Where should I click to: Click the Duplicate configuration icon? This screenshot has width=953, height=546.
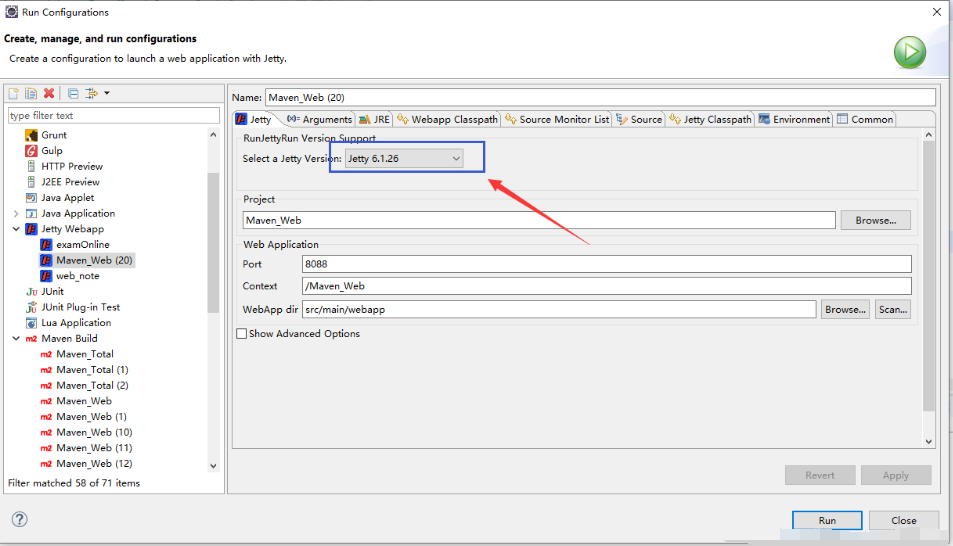(31, 93)
